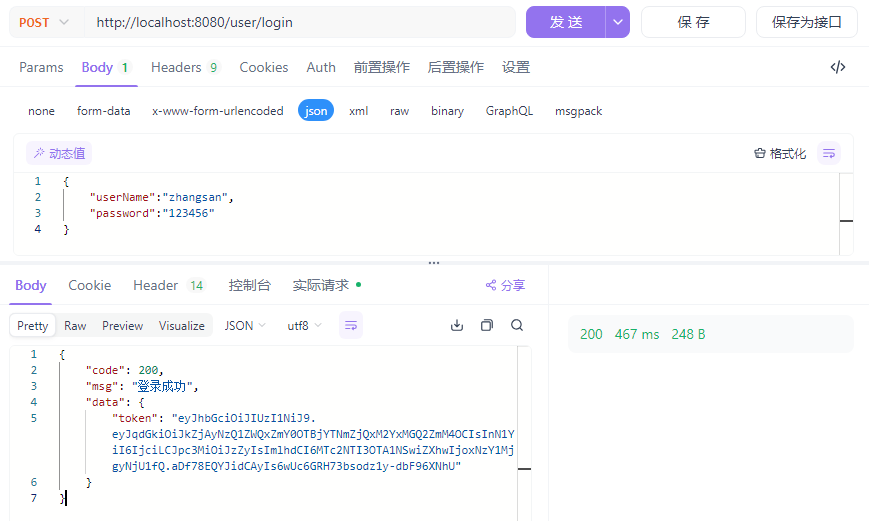Search within the response body
The image size is (869, 521).
click(x=517, y=326)
